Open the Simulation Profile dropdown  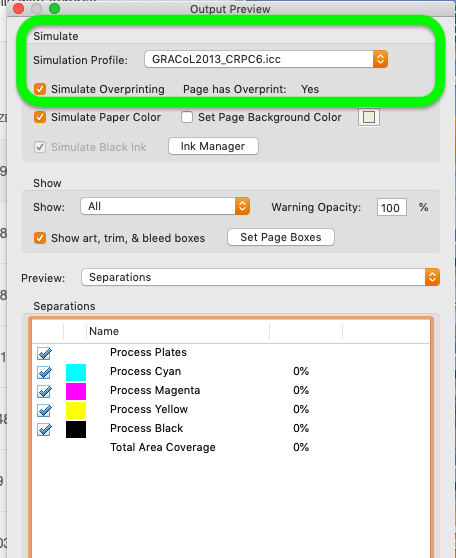266,59
